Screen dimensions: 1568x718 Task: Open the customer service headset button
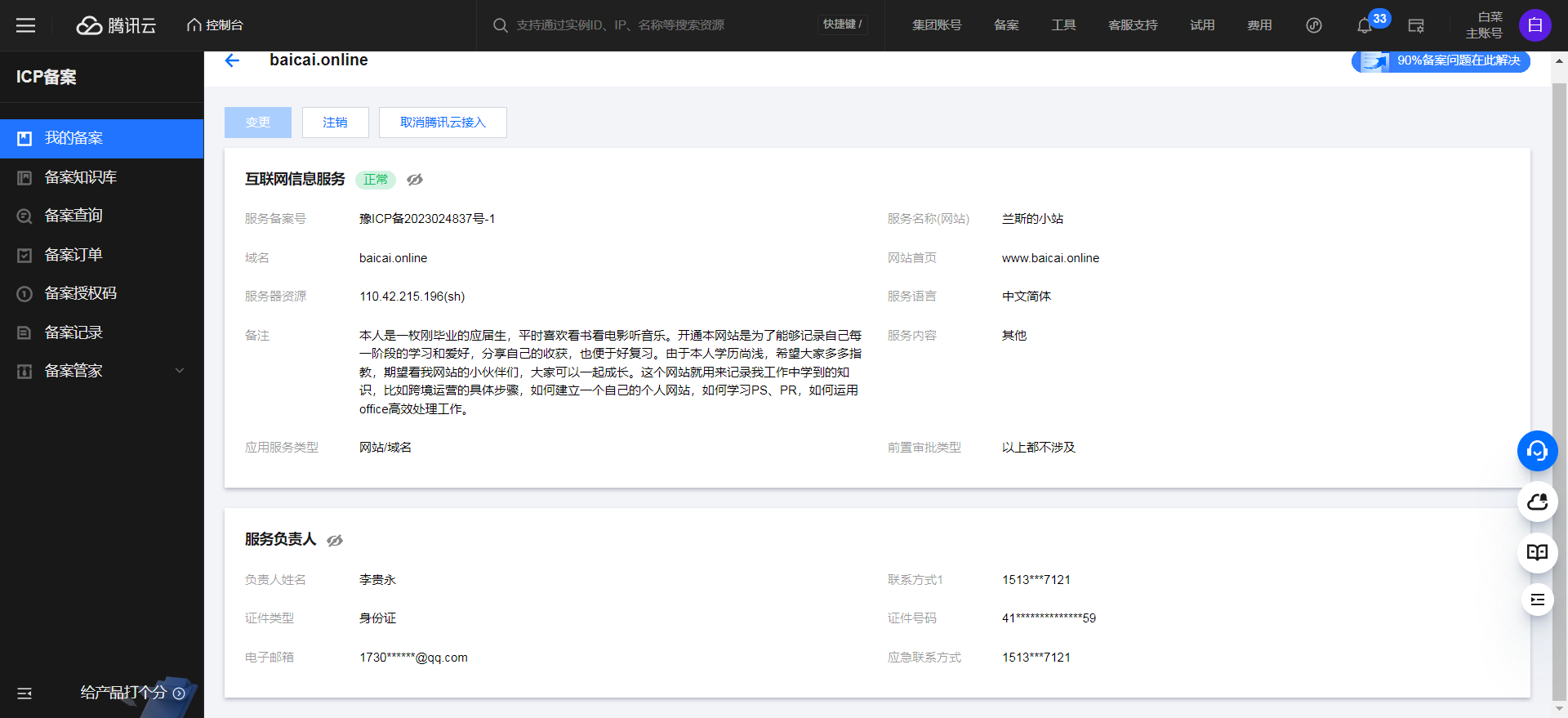point(1537,451)
